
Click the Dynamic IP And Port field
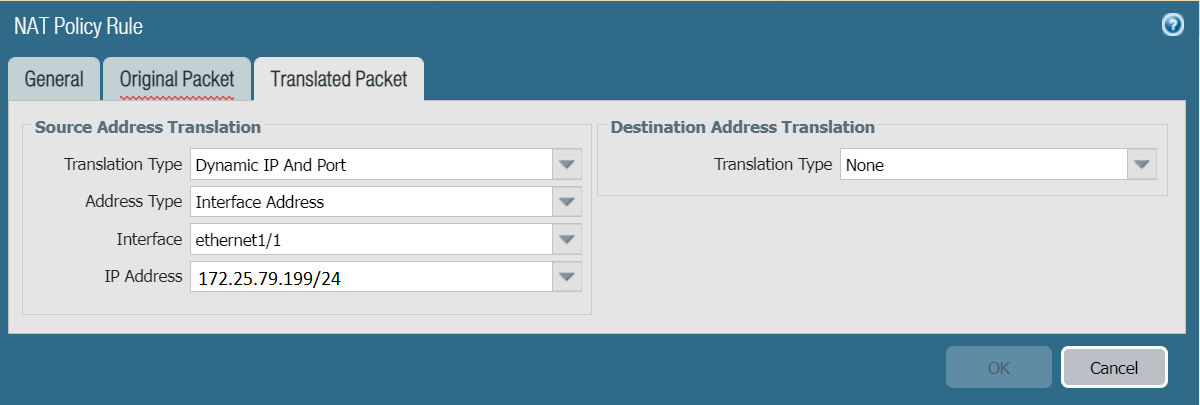[x=370, y=164]
